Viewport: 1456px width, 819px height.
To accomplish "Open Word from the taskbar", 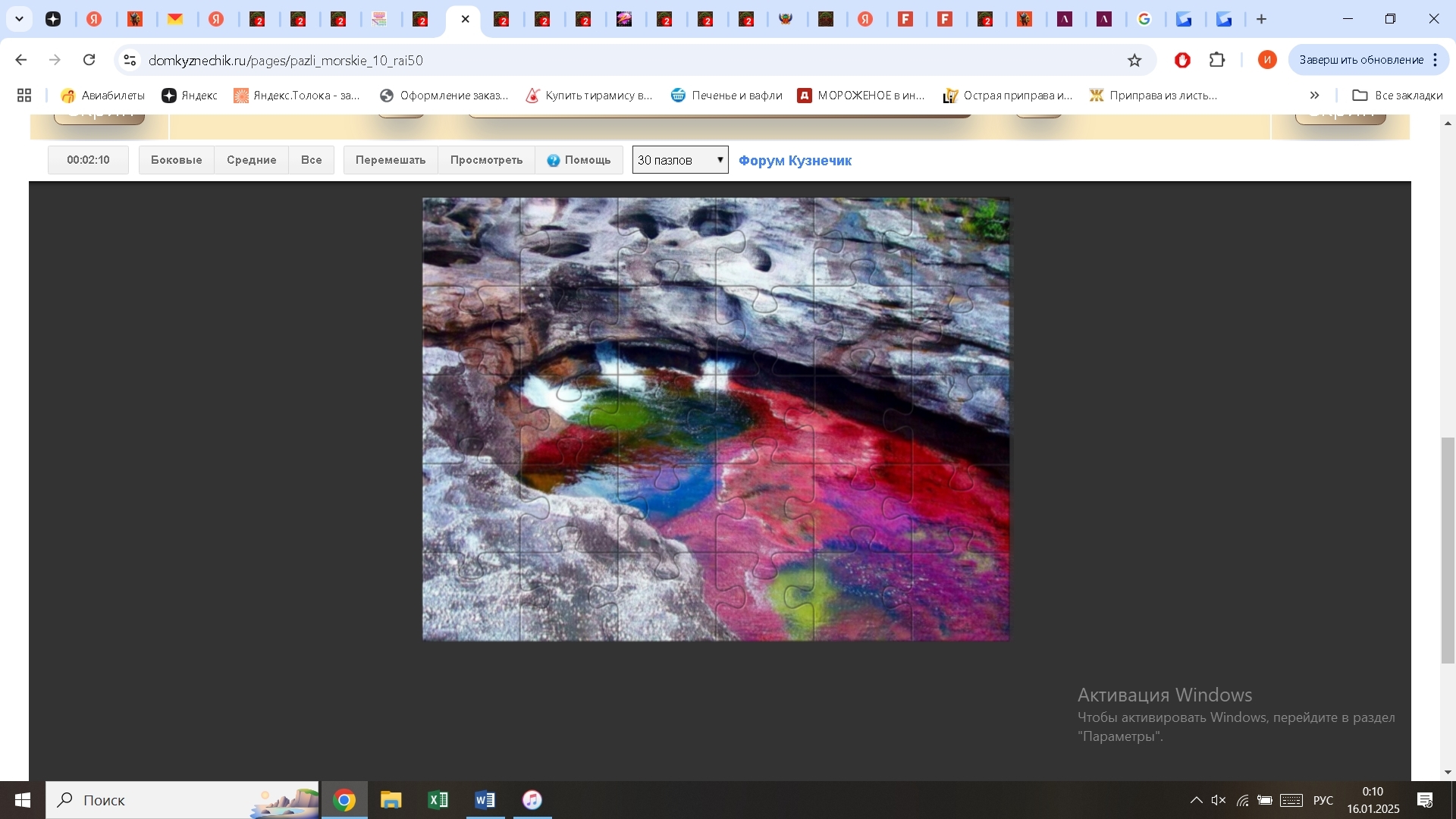I will pyautogui.click(x=485, y=800).
